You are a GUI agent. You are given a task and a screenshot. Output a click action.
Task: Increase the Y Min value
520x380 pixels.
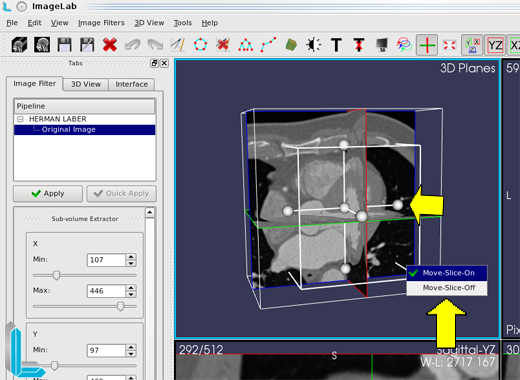coord(131,347)
